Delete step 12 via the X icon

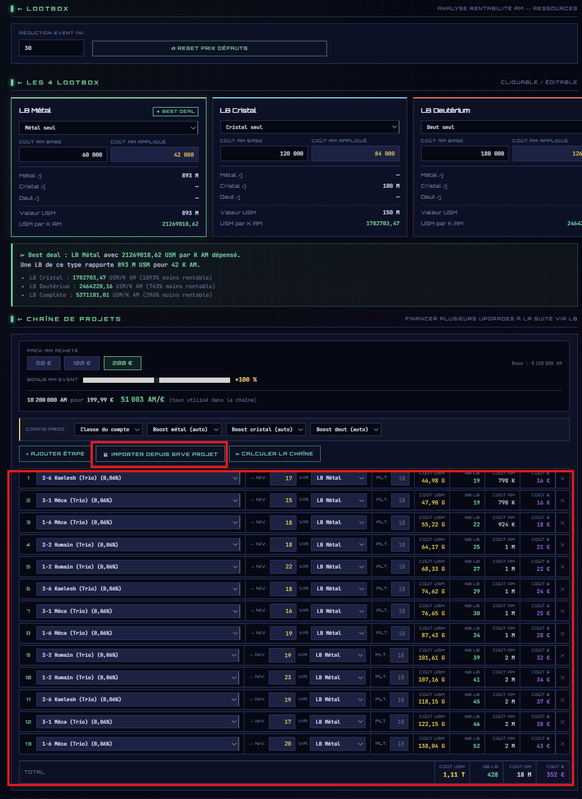click(x=562, y=722)
